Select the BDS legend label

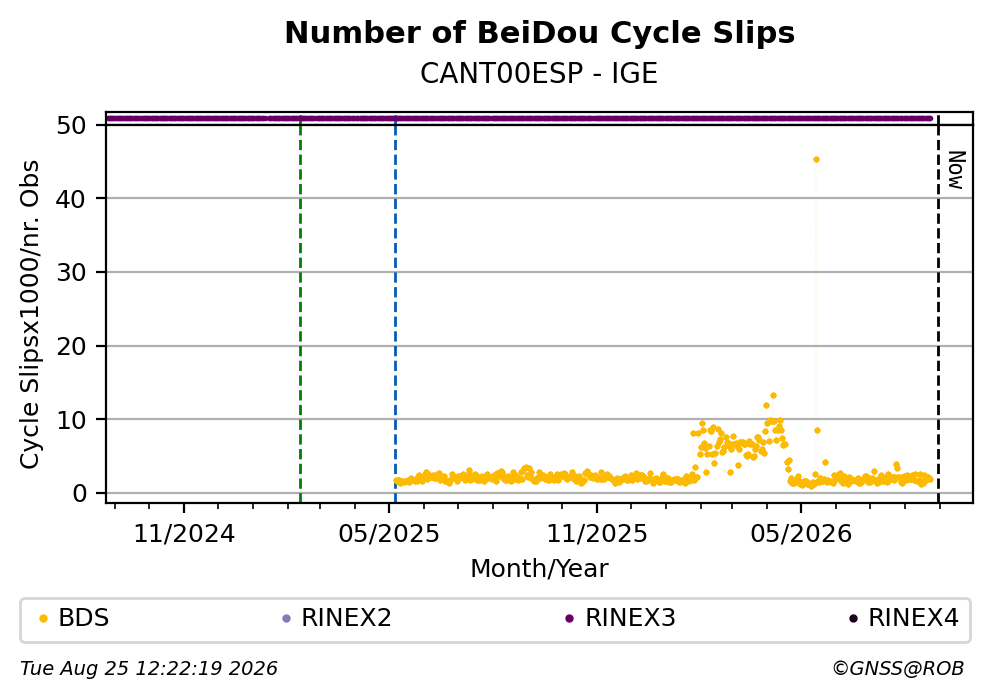click(x=84, y=618)
